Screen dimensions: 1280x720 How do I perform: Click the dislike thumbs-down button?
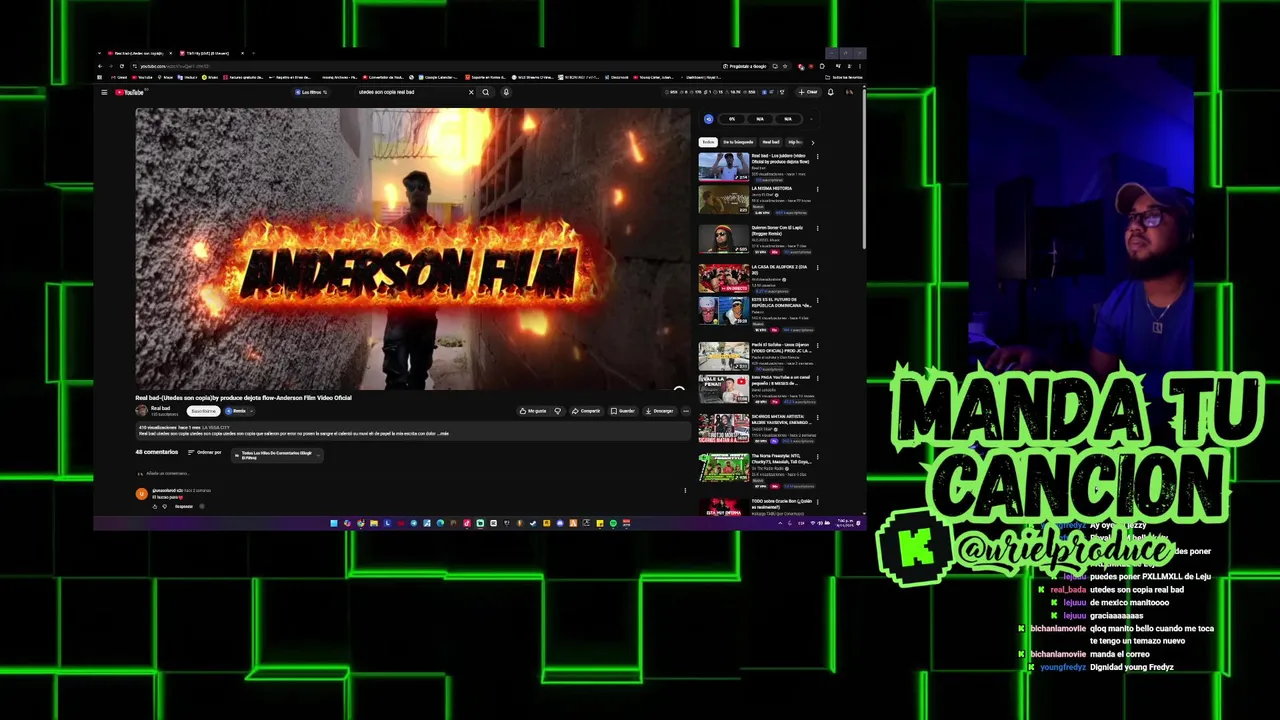pos(558,411)
